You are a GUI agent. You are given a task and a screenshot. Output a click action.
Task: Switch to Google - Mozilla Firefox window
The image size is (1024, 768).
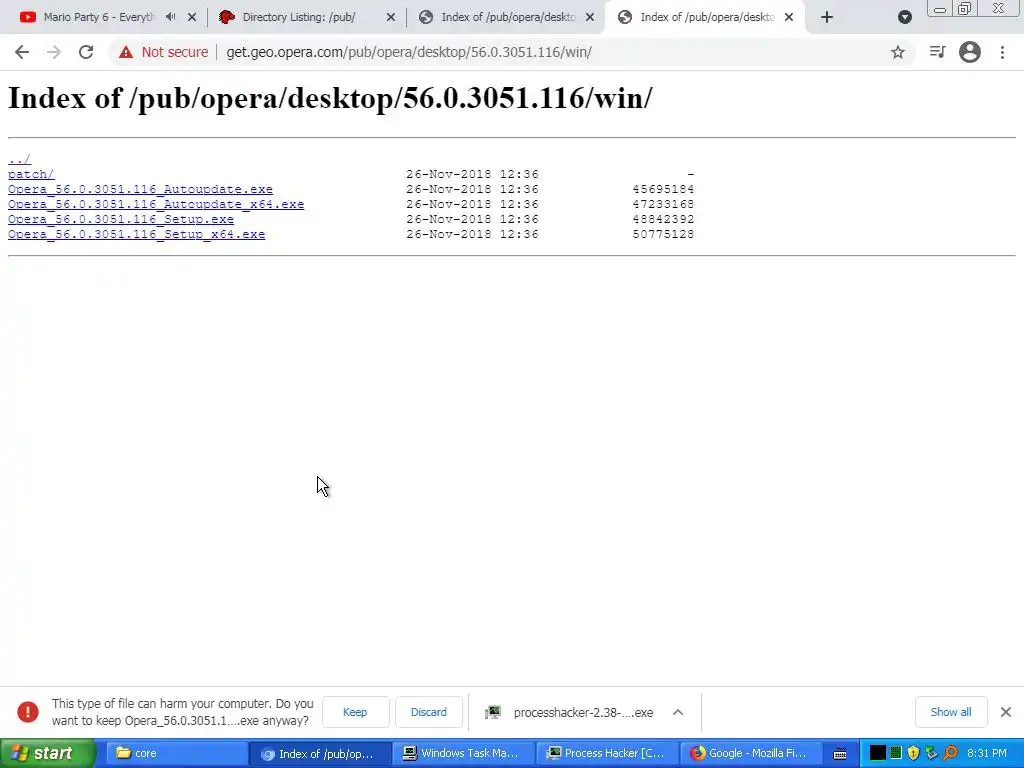[751, 753]
